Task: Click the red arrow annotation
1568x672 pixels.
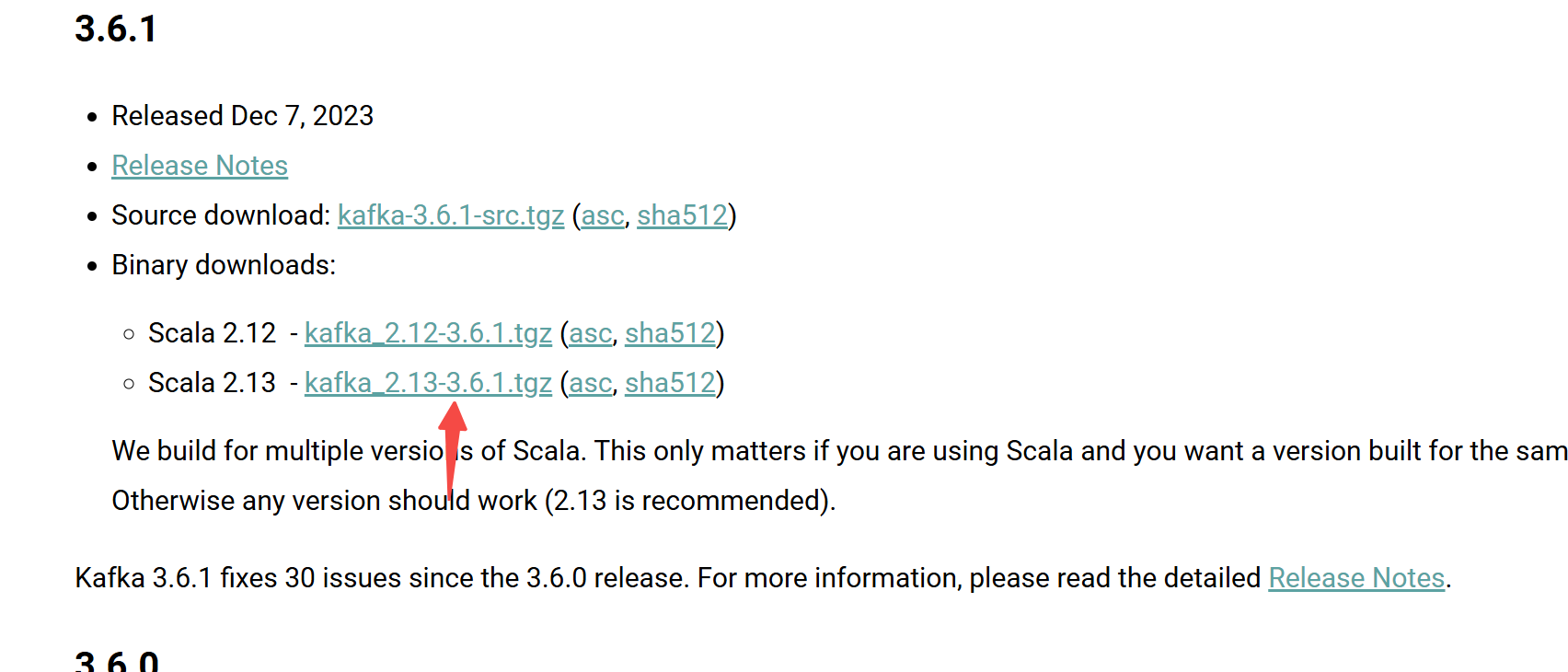Action: [452, 449]
